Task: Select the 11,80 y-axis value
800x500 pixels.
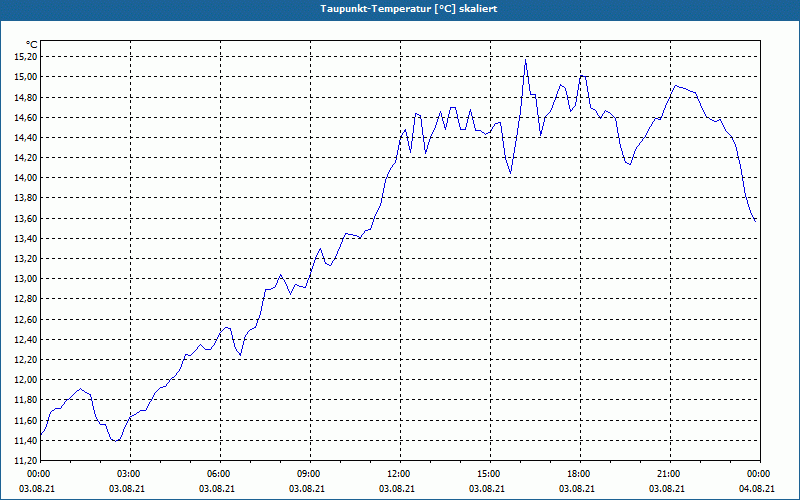Action: [x=24, y=400]
